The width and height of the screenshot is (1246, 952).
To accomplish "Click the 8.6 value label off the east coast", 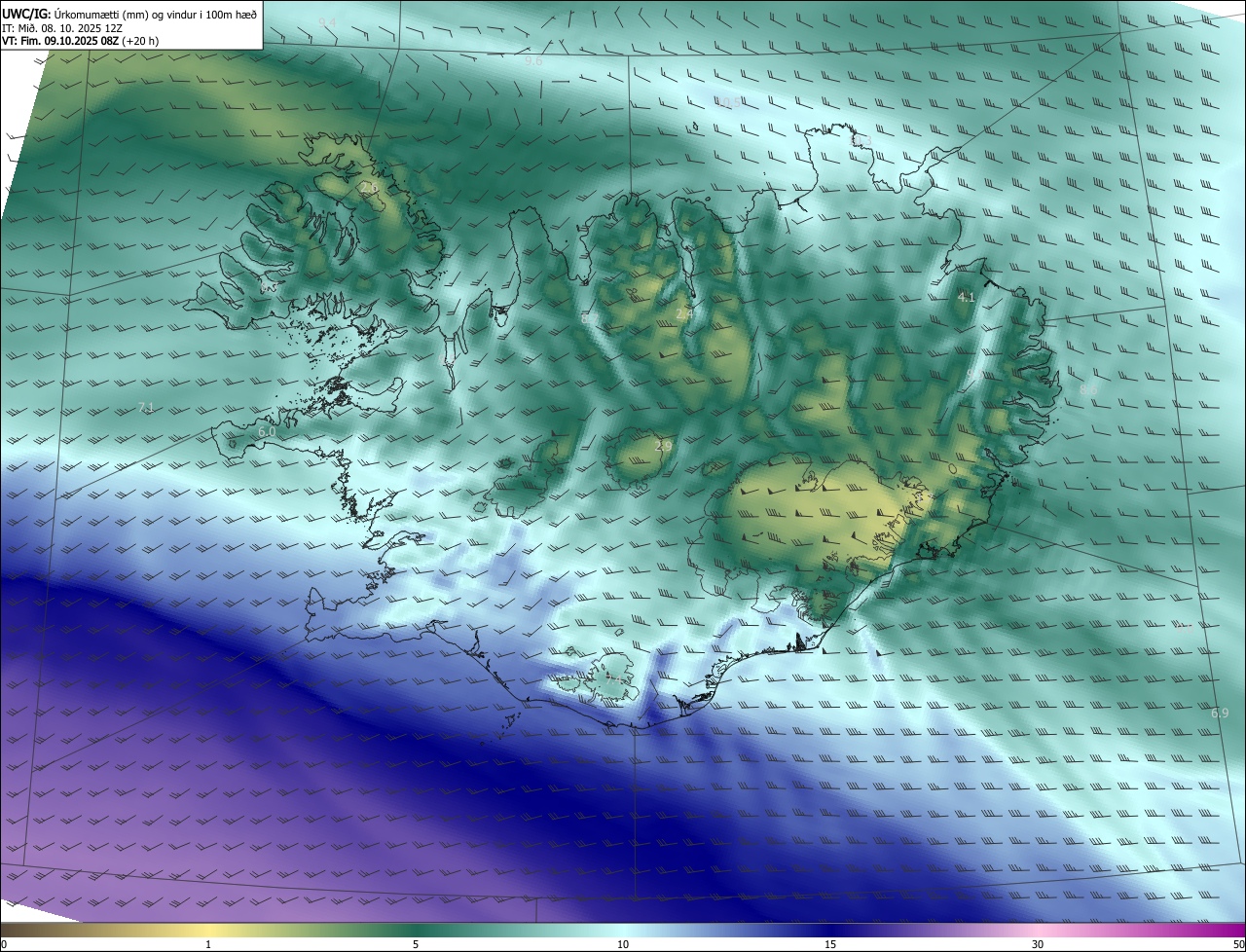I will pyautogui.click(x=1088, y=389).
